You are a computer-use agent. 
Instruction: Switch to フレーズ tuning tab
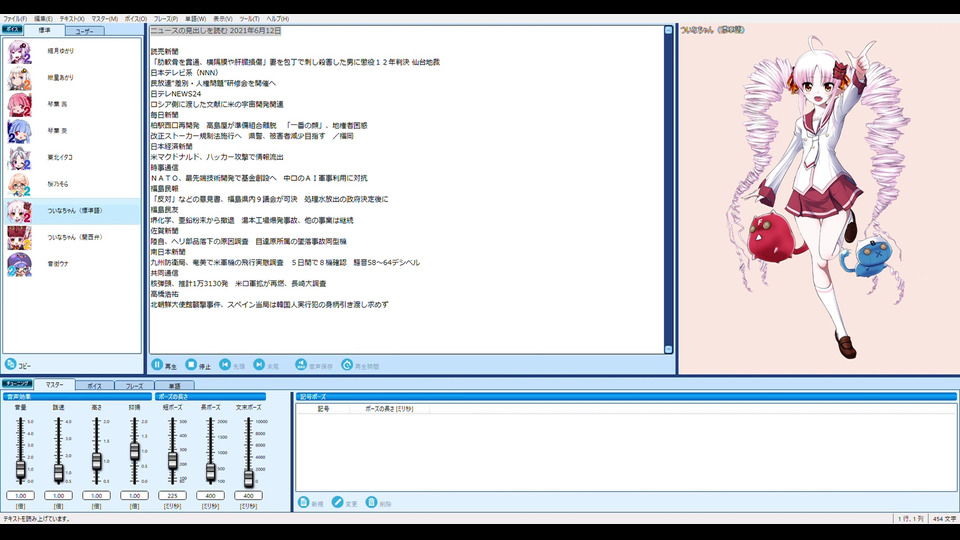(x=134, y=386)
